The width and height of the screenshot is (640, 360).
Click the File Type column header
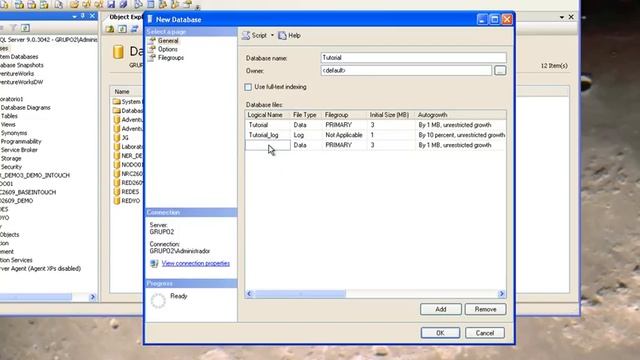306,115
